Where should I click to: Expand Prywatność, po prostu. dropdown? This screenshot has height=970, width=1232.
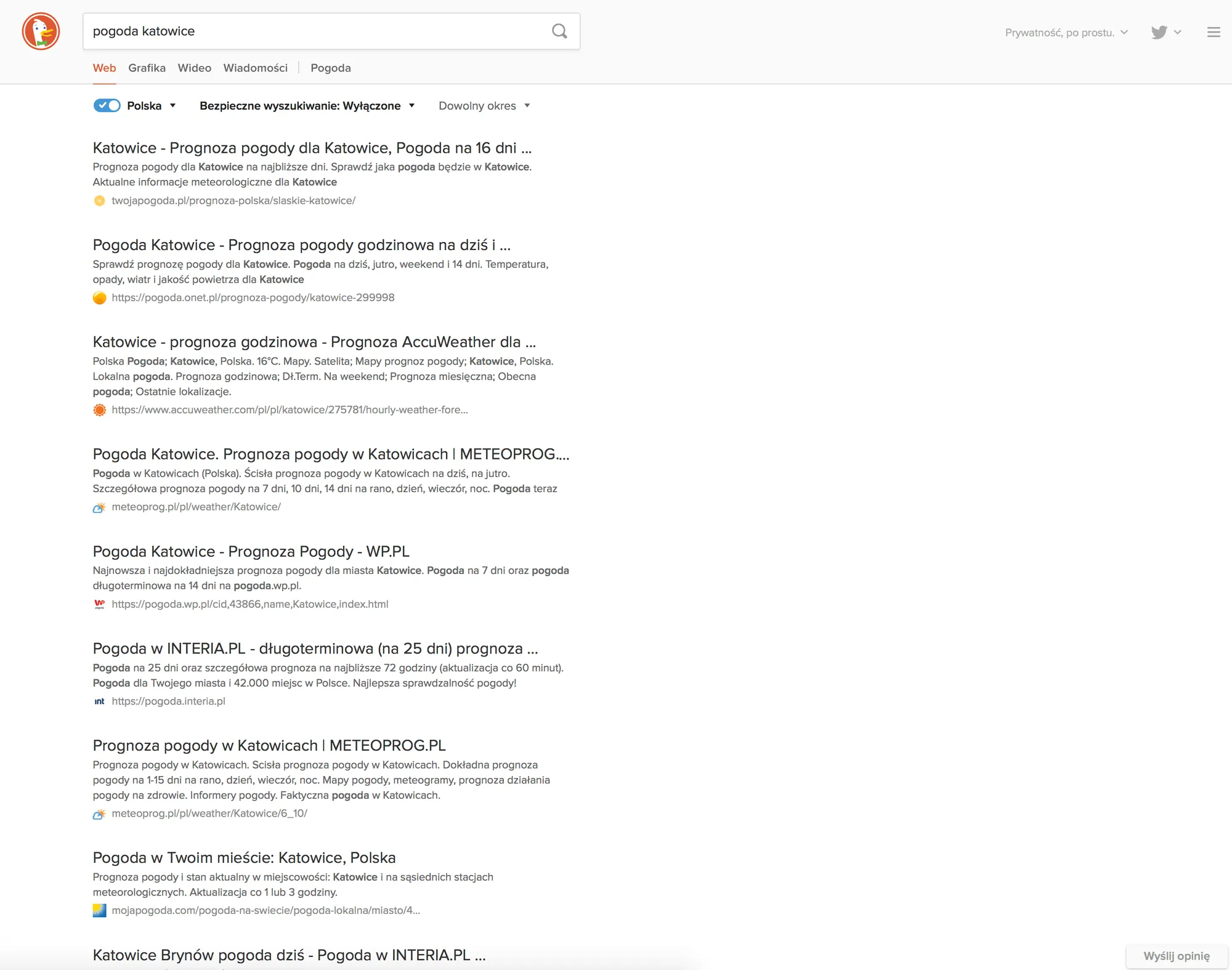pyautogui.click(x=1066, y=33)
